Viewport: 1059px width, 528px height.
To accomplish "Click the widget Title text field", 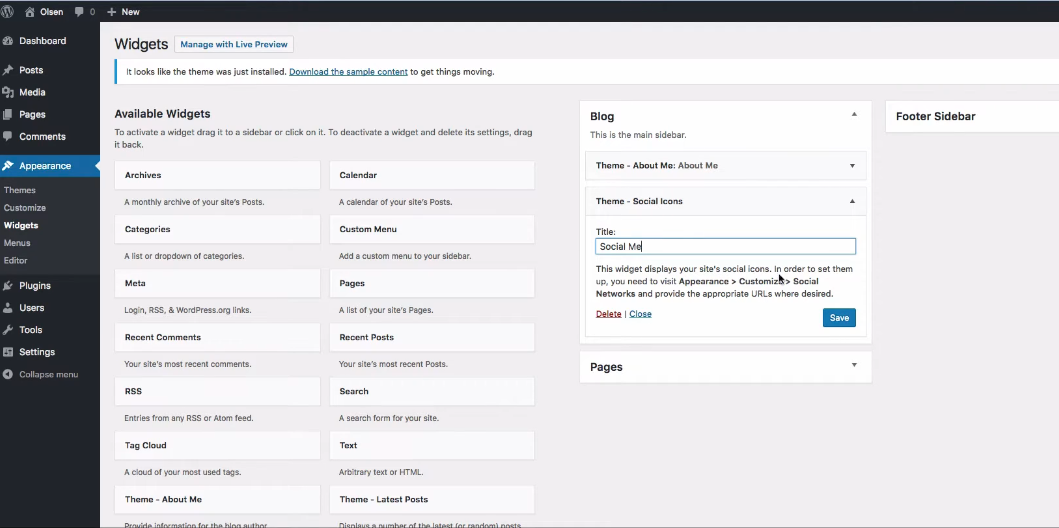I will pos(725,246).
